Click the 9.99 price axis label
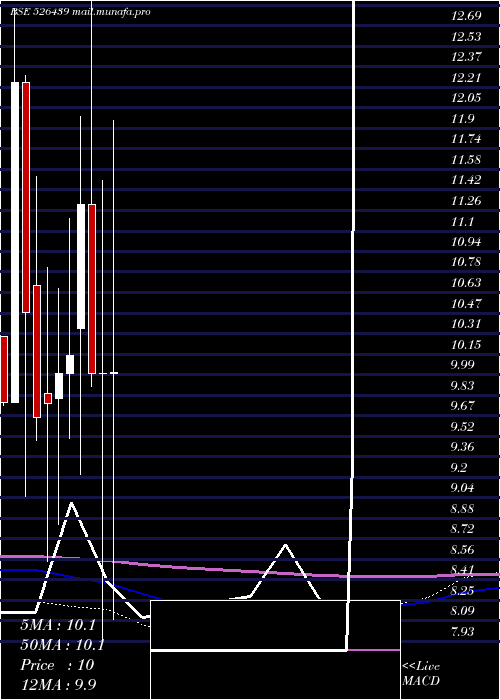The height and width of the screenshot is (700, 500). pos(463,366)
